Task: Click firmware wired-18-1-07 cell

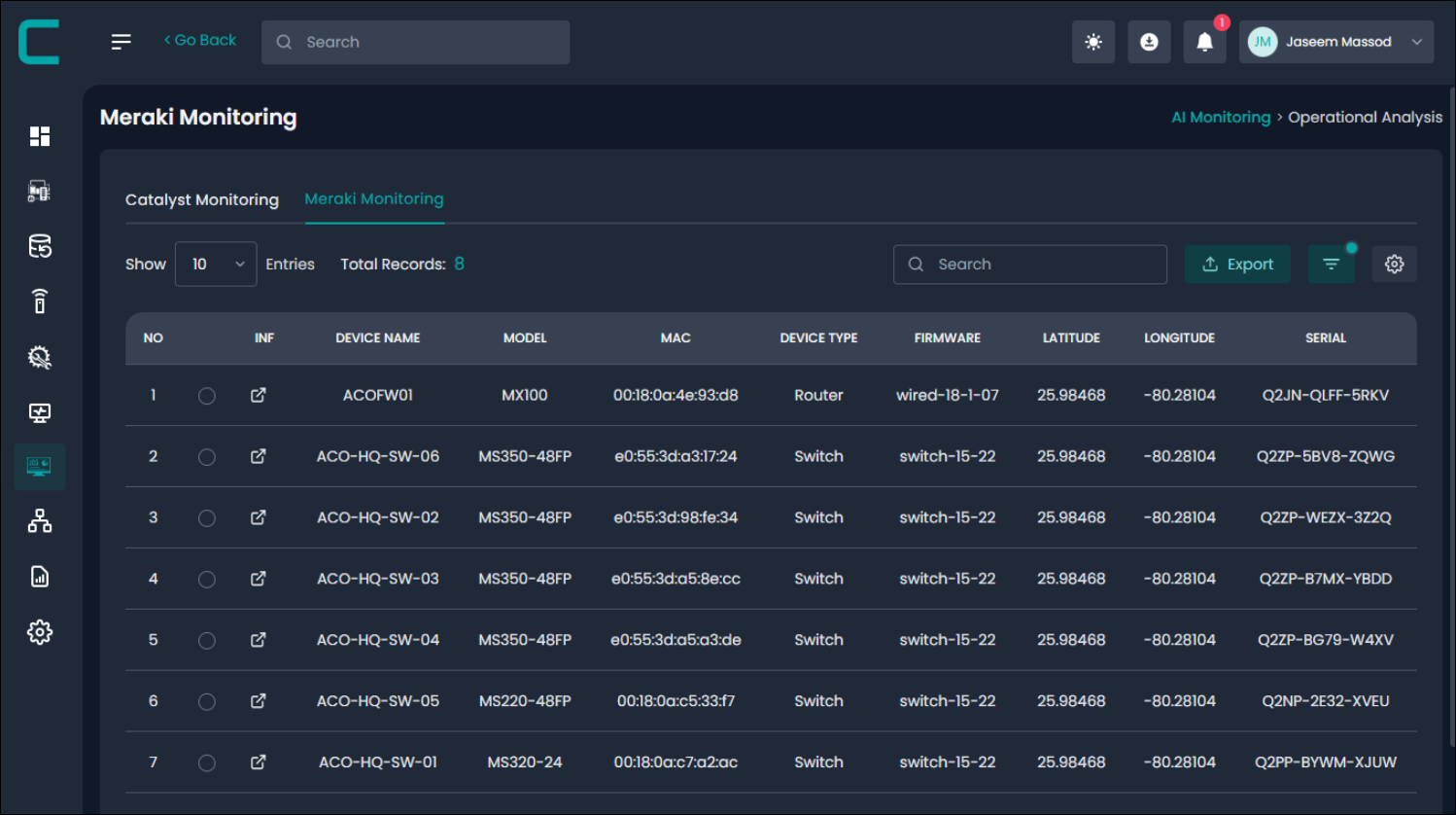Action: [x=948, y=395]
